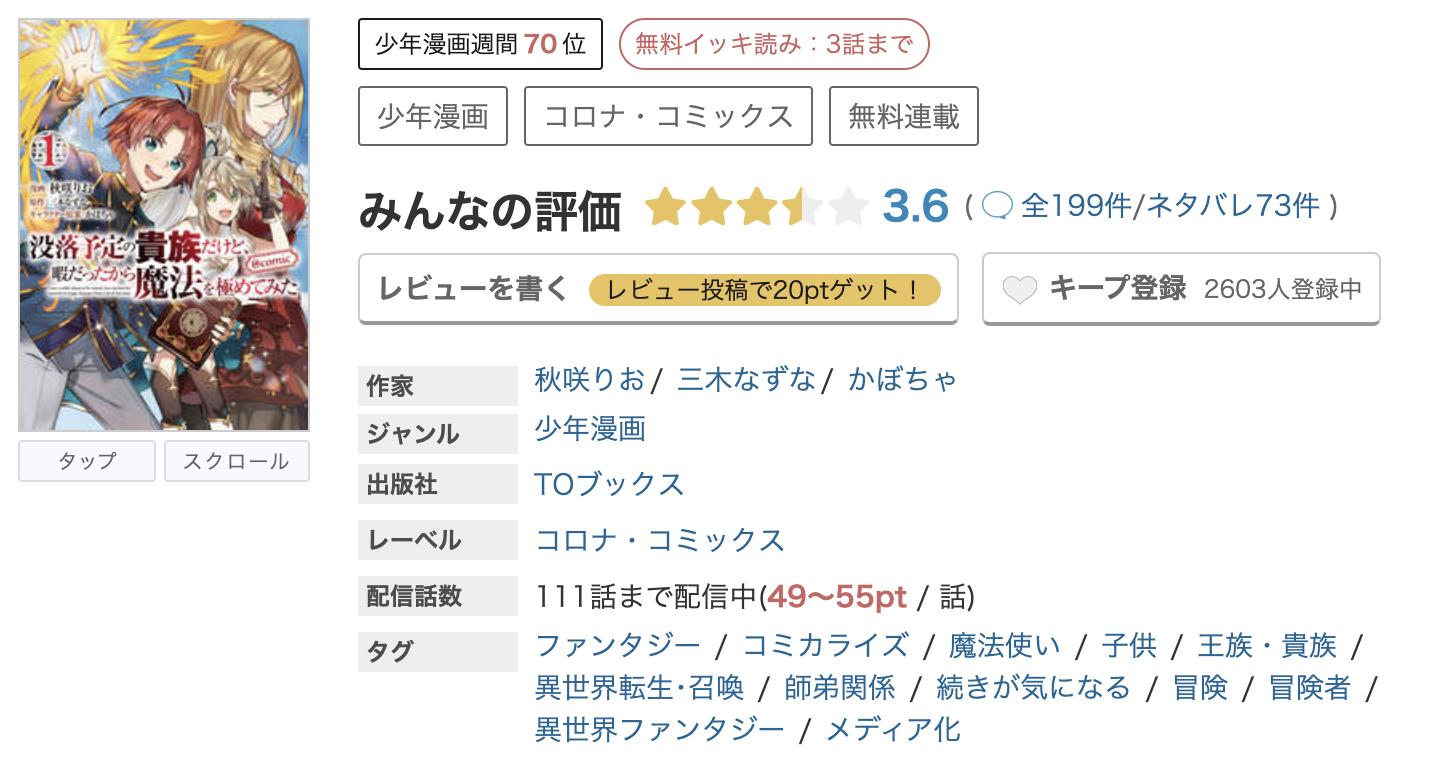The image size is (1432, 764).
Task: Open writer page for 三木なずな
Action: (745, 380)
